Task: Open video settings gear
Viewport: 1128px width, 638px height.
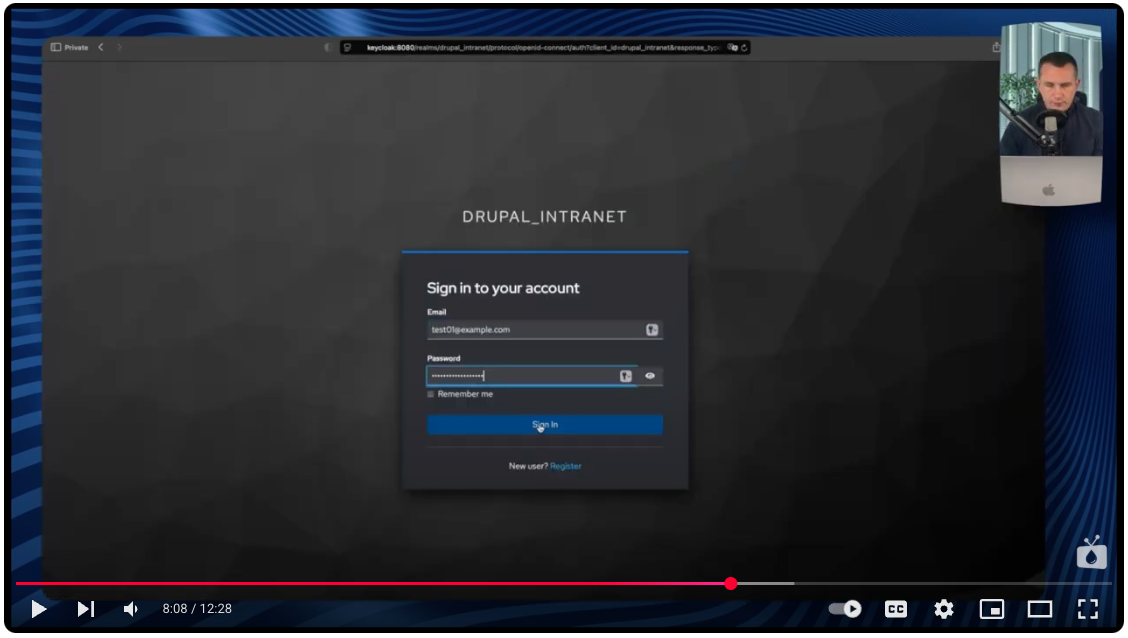Action: coord(944,609)
